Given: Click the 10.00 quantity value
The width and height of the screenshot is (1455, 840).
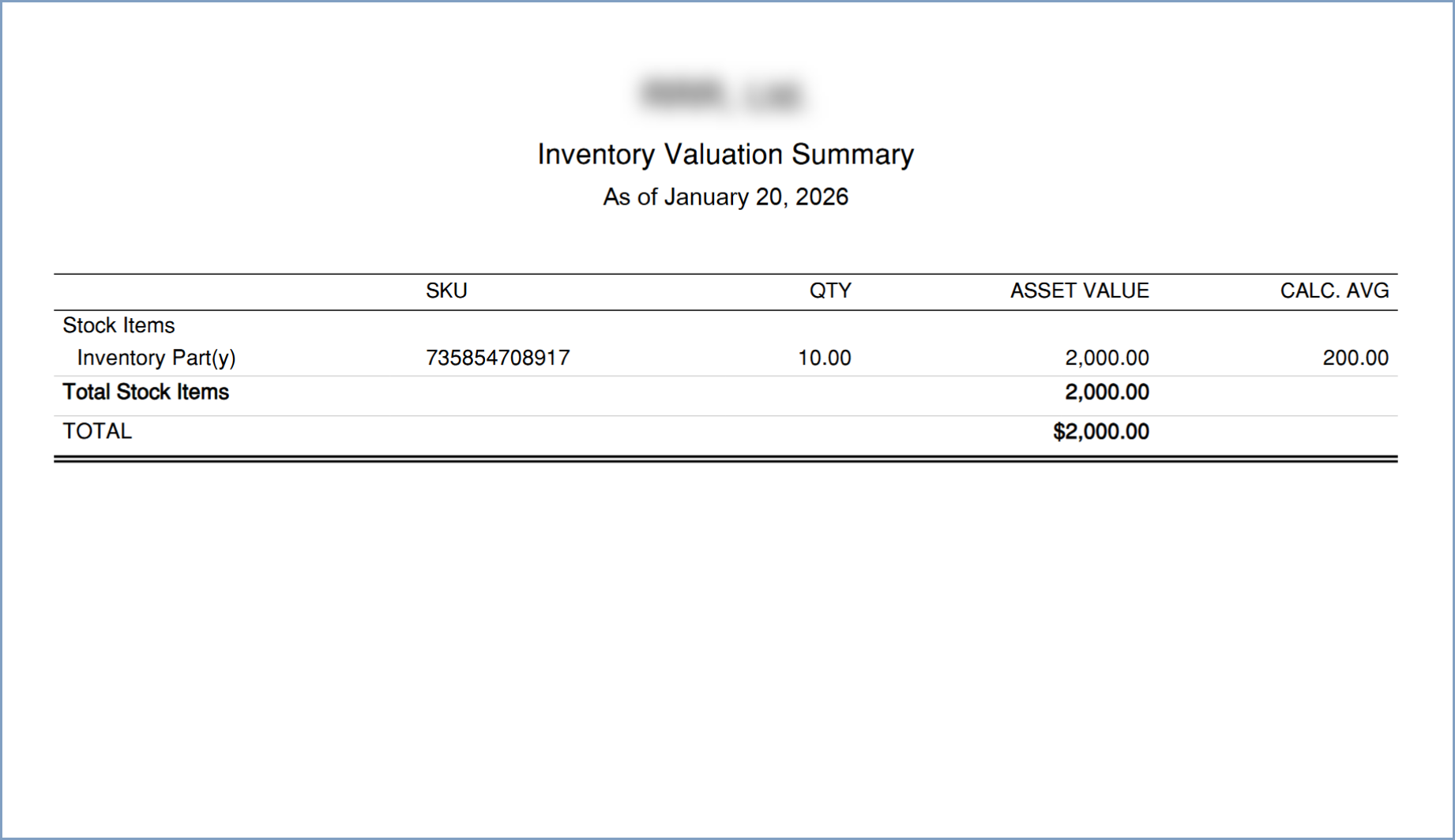Looking at the screenshot, I should click(x=824, y=358).
